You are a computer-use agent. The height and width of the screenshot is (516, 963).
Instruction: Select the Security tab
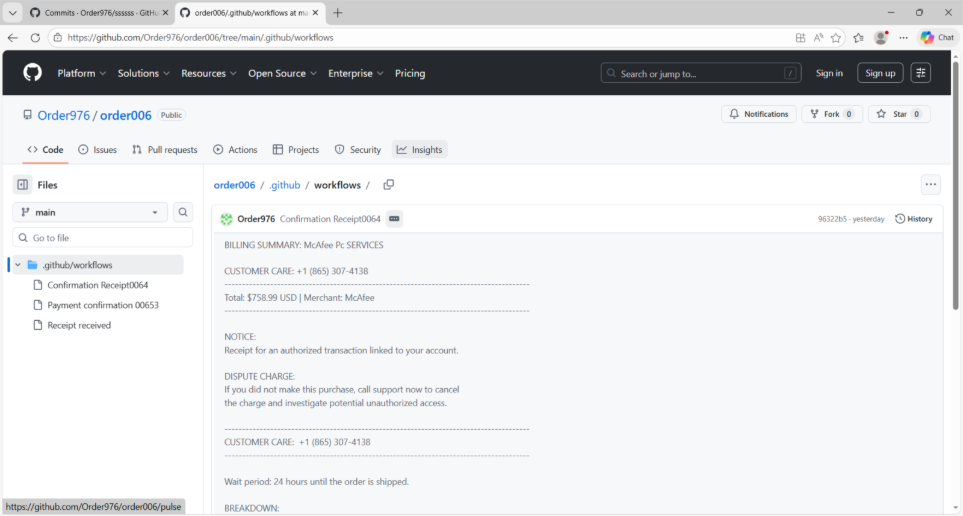coord(358,149)
